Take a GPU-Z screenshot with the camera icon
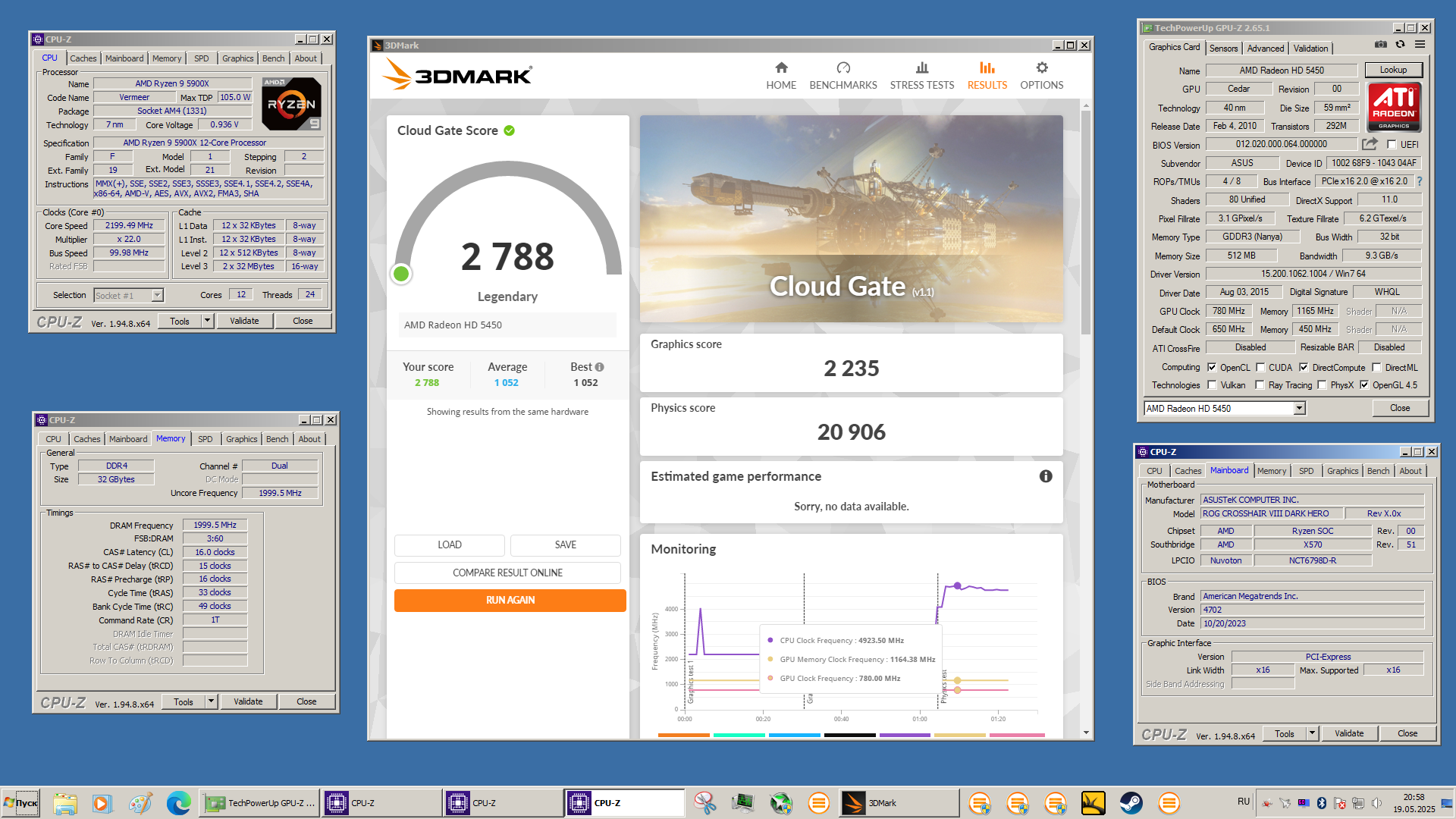This screenshot has height=819, width=1456. (1381, 45)
